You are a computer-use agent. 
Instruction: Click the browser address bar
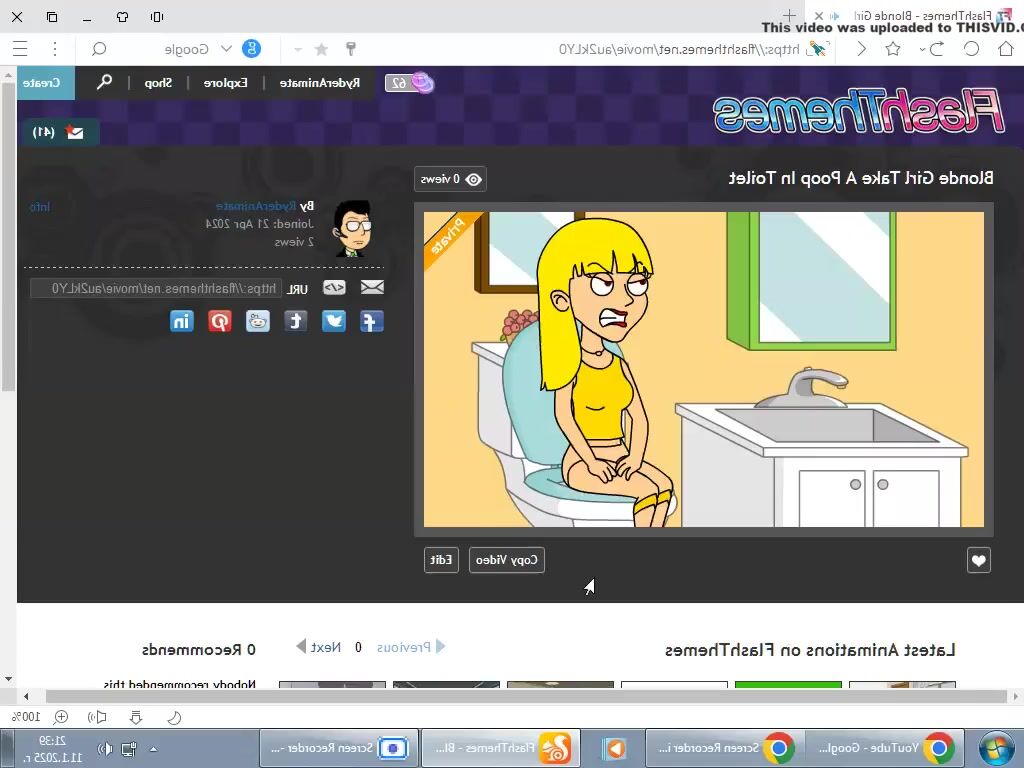click(679, 49)
